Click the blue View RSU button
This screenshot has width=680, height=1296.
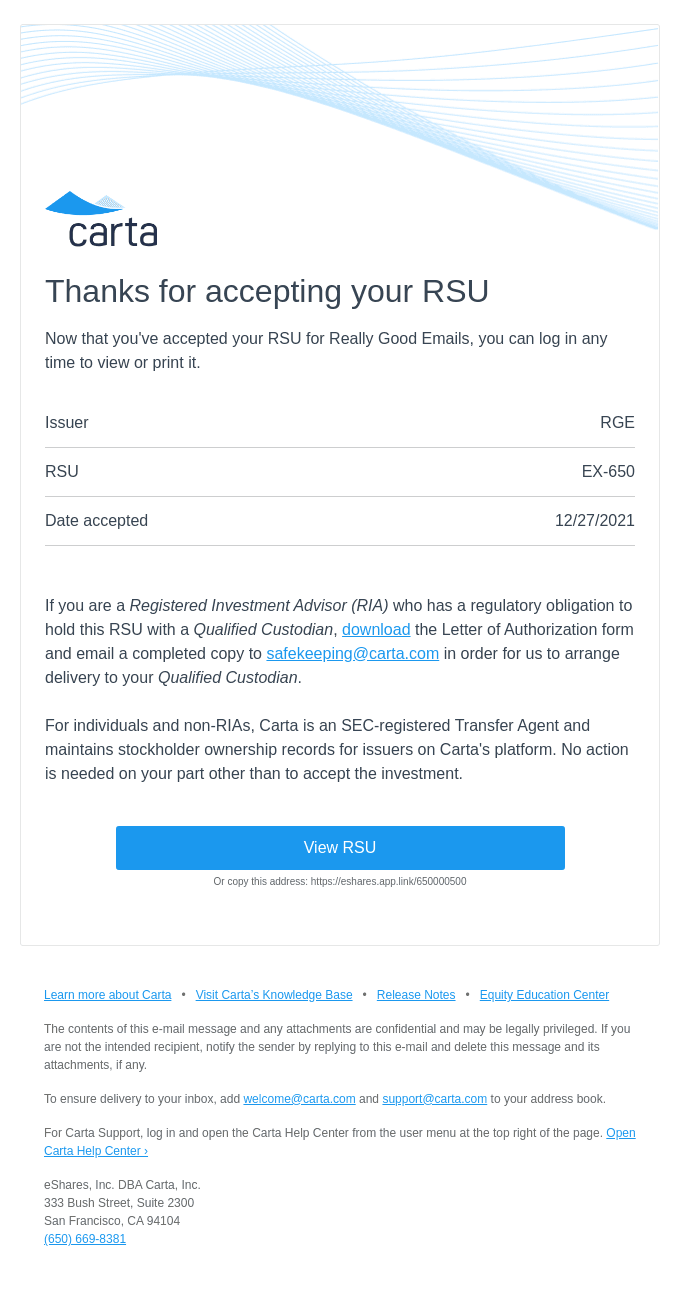tap(340, 848)
